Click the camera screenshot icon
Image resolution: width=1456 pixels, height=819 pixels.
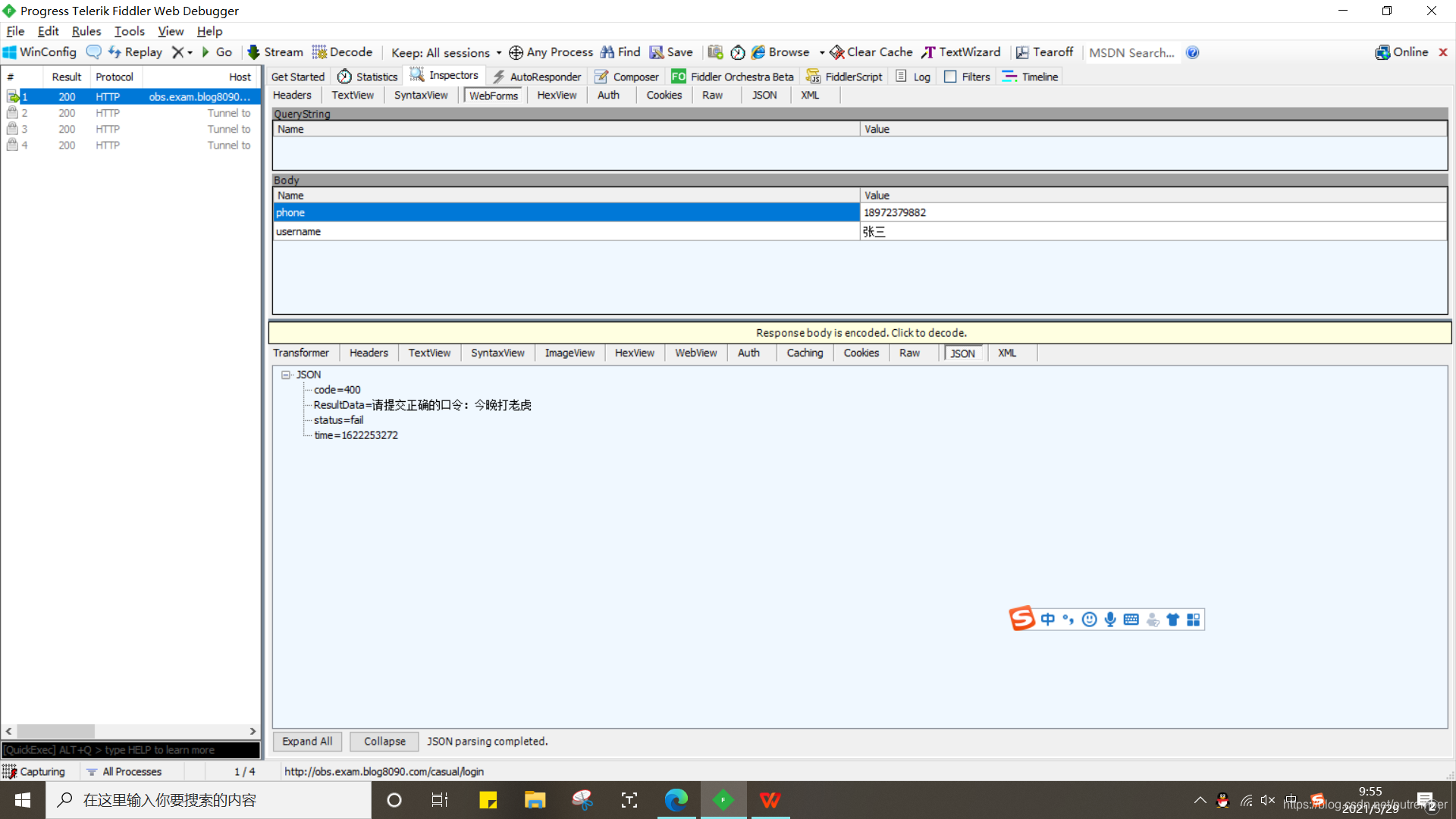coord(715,52)
